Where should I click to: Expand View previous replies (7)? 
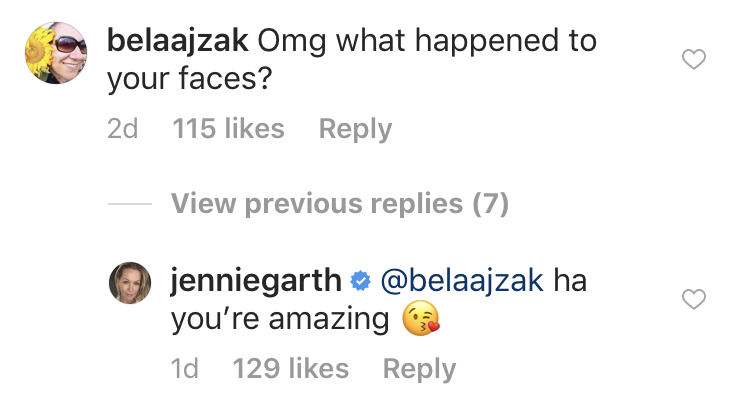[340, 205]
